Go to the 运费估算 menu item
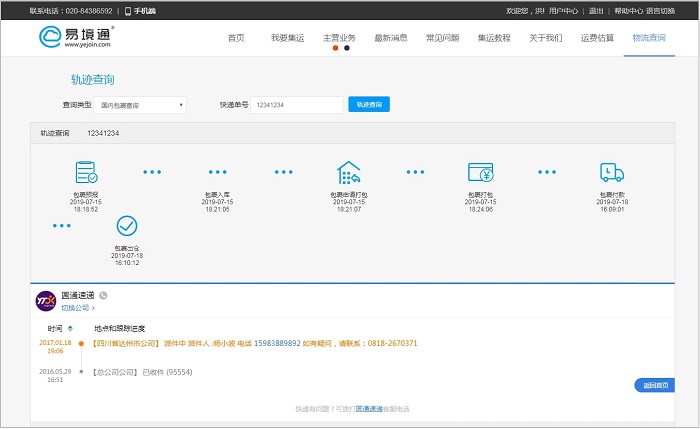The image size is (700, 429). (597, 37)
